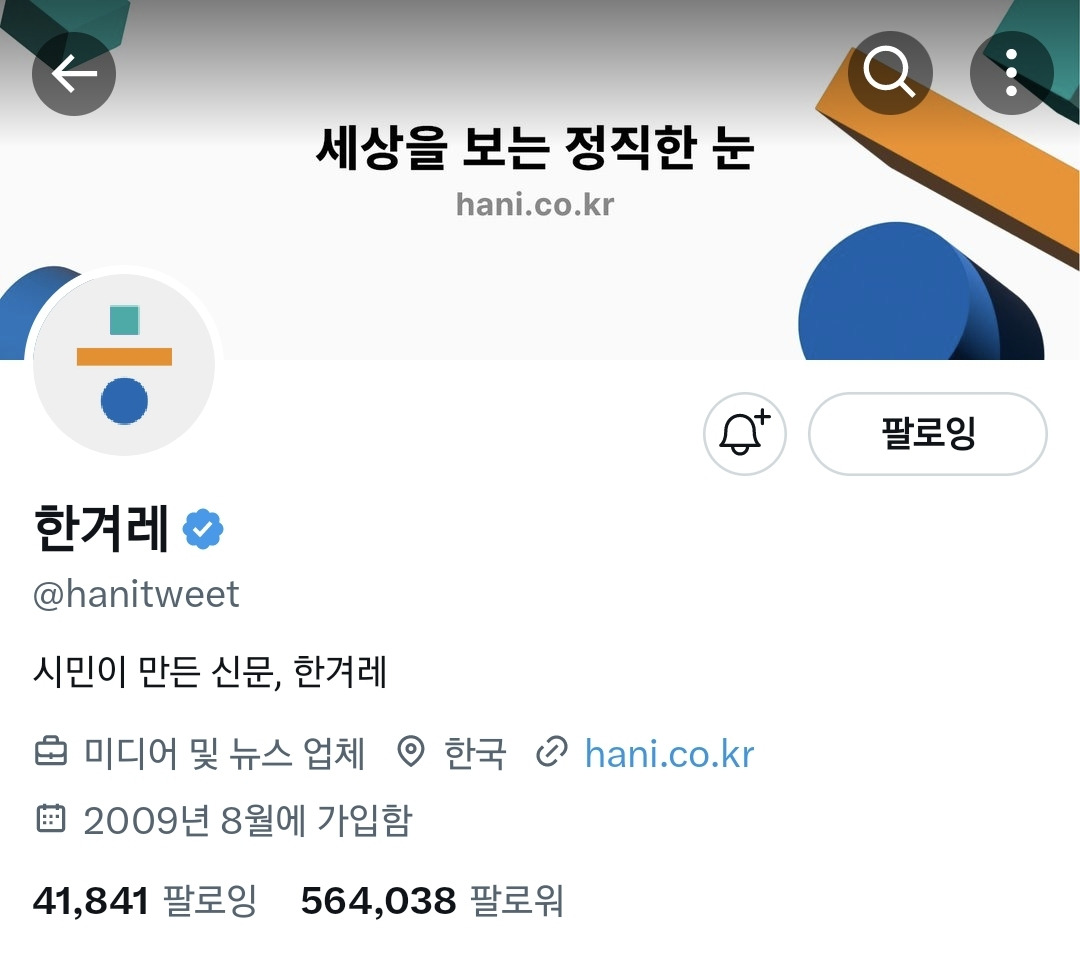Tap the blue verified badge

point(202,529)
